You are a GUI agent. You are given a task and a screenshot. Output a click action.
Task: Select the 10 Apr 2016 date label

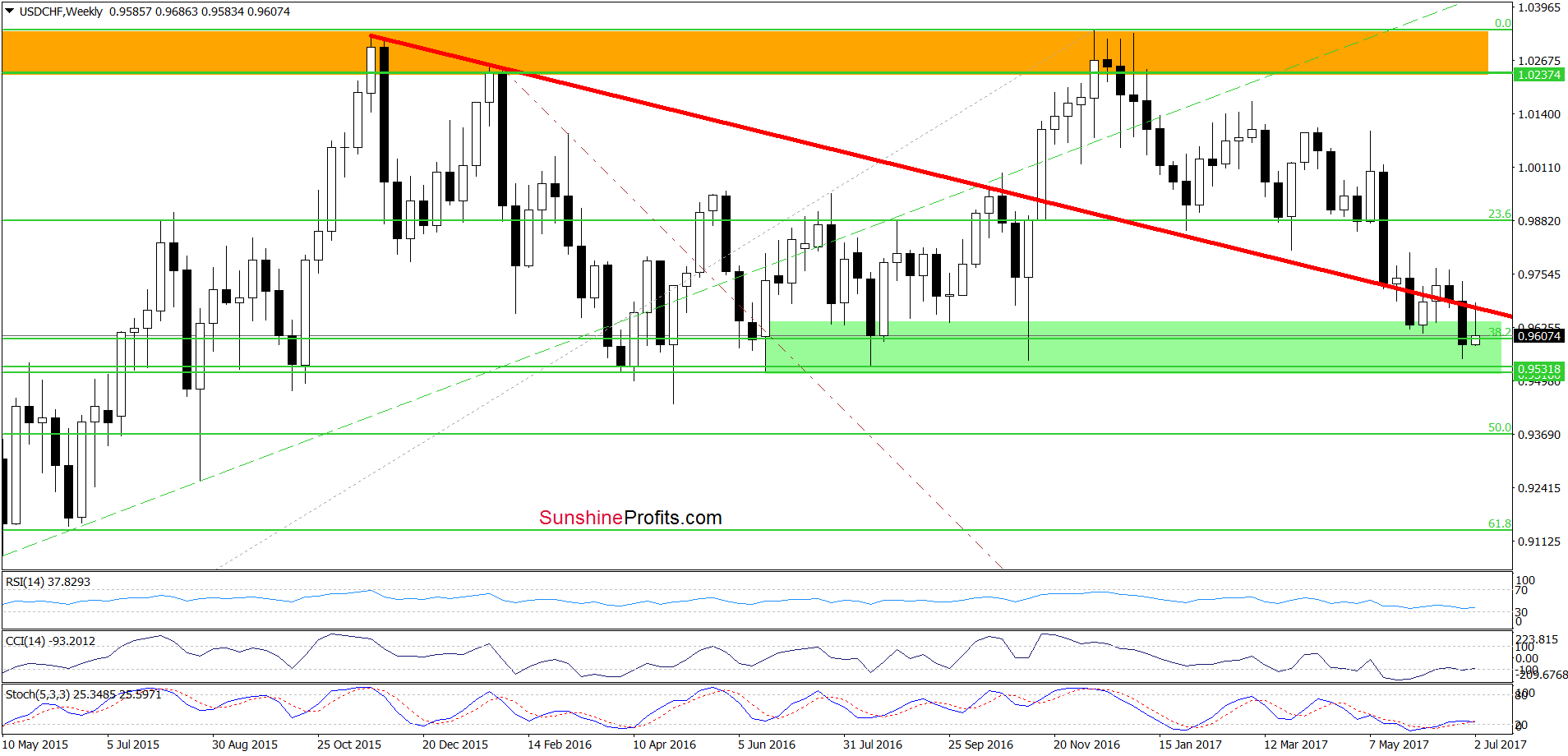pos(664,744)
